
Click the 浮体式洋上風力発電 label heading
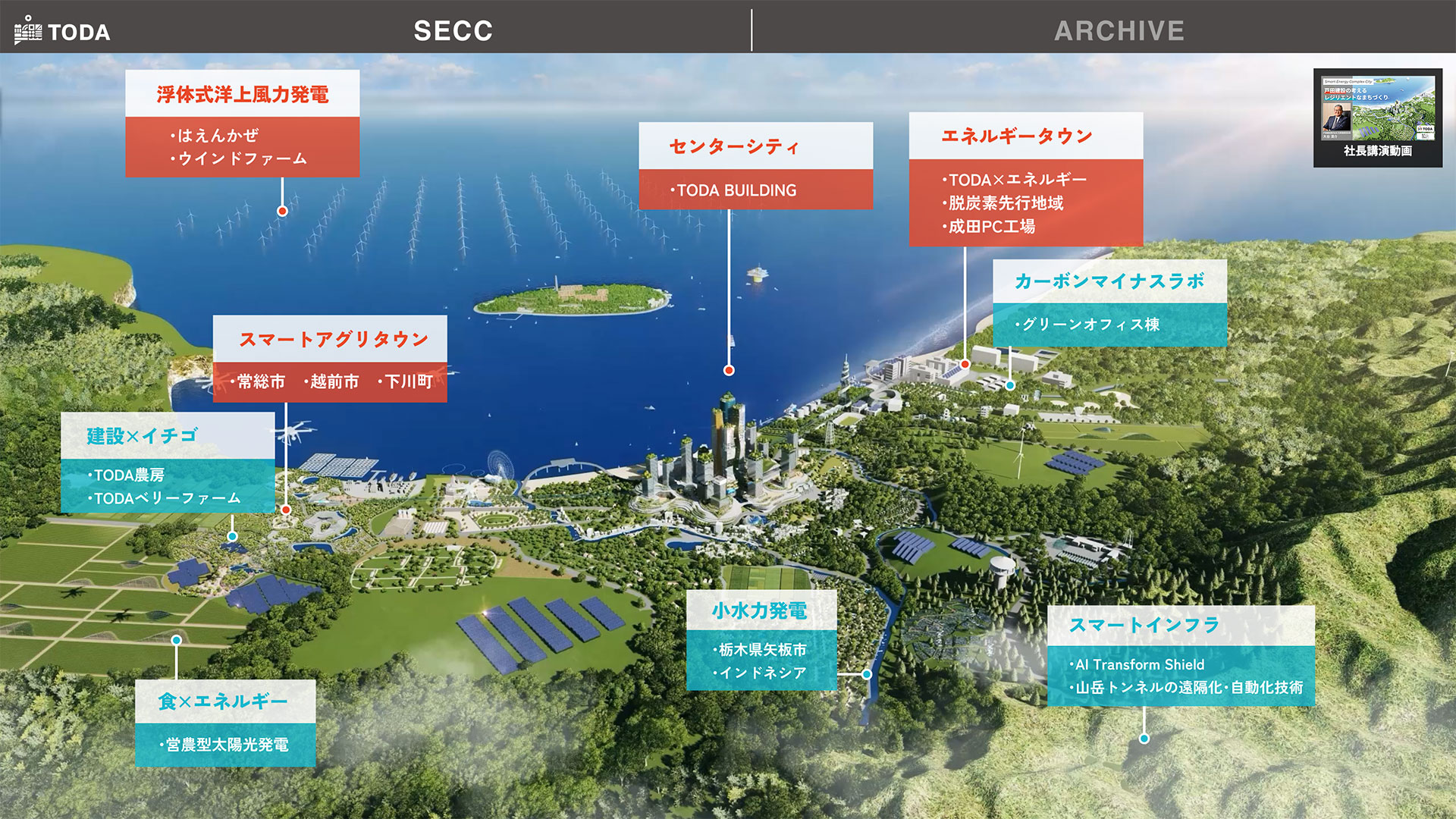(x=243, y=95)
